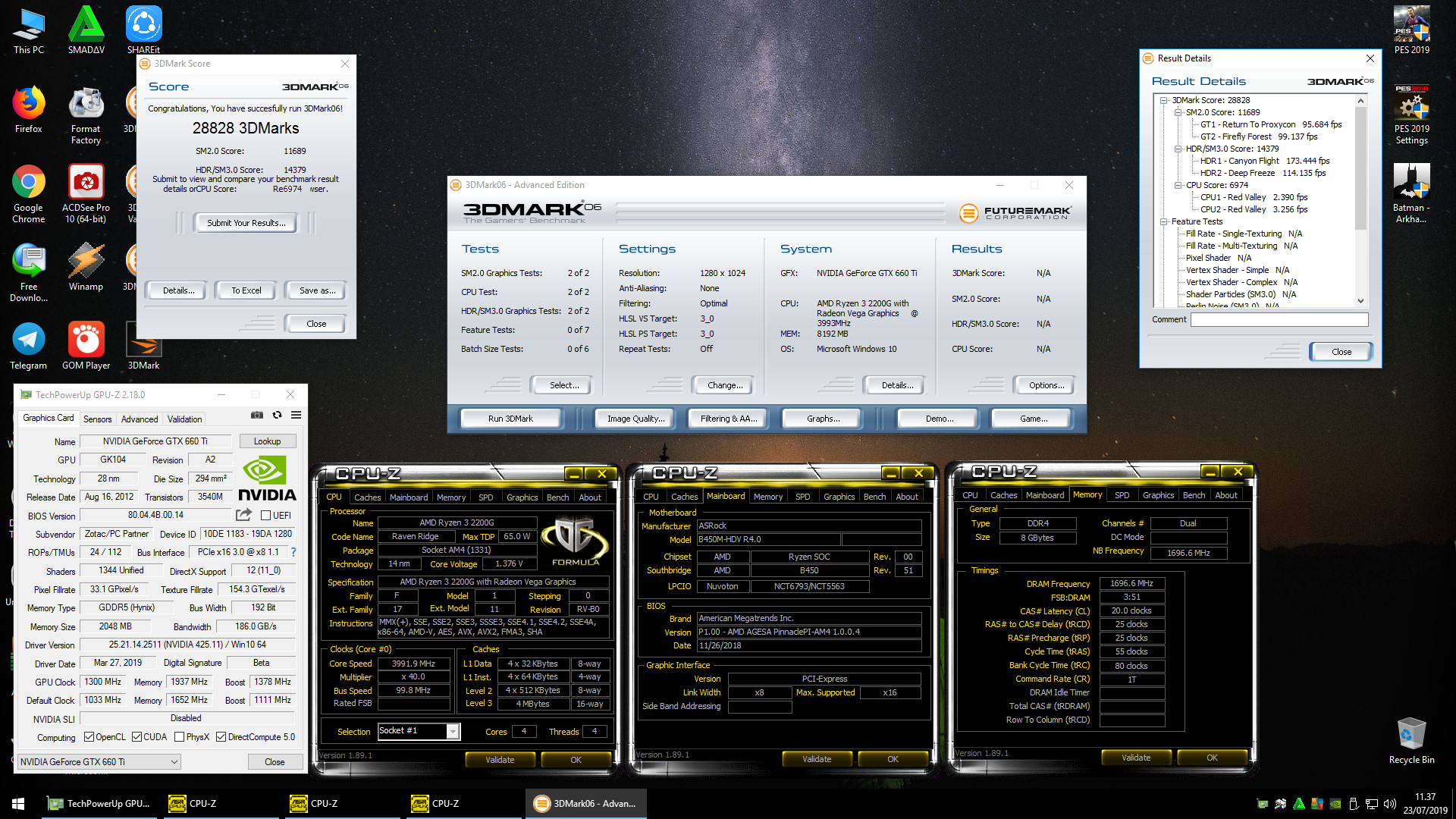Open the SHAREit desktop icon
This screenshot has width=1456, height=819.
pos(143,30)
